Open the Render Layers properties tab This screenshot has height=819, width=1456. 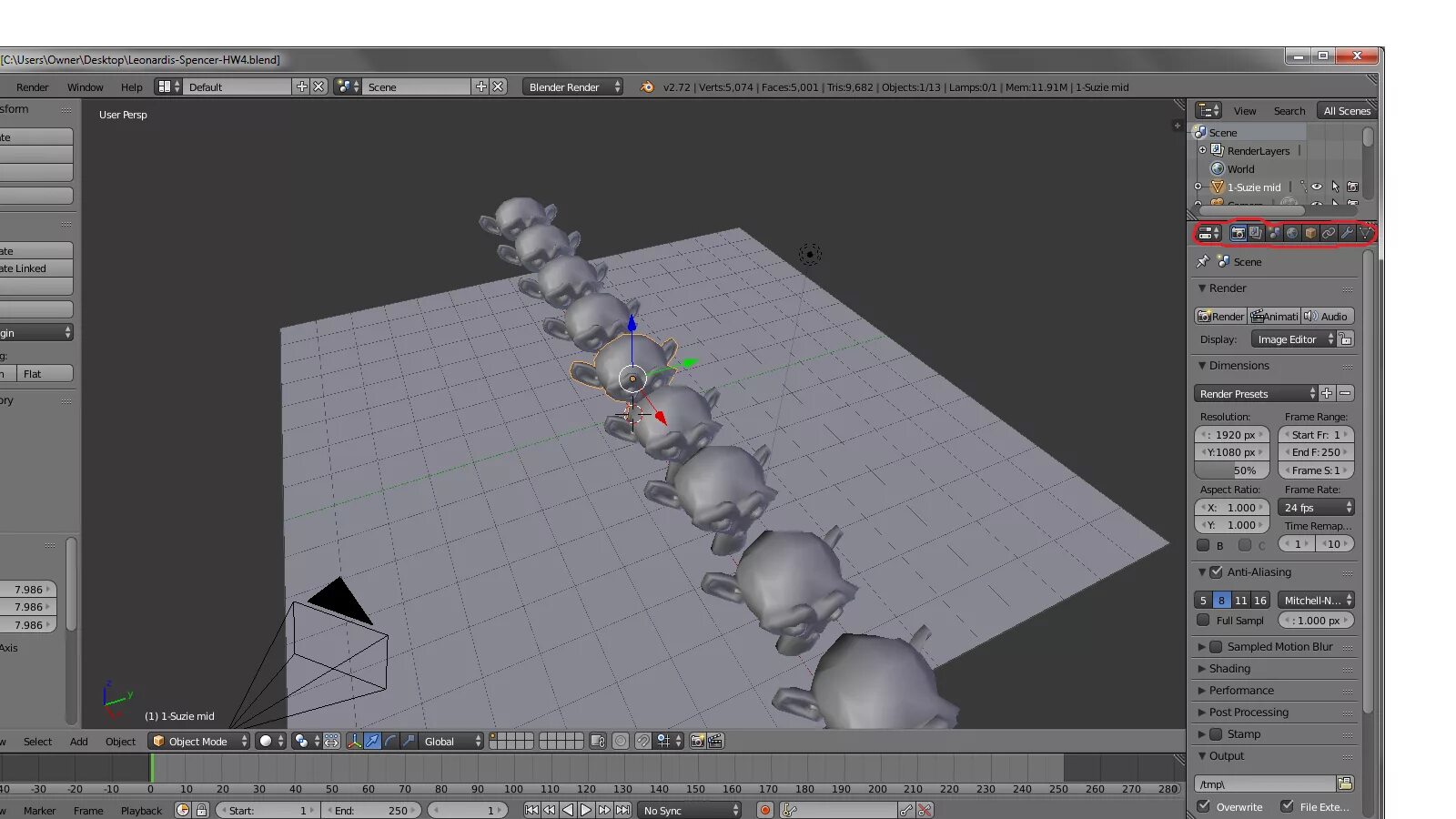pos(1256,234)
